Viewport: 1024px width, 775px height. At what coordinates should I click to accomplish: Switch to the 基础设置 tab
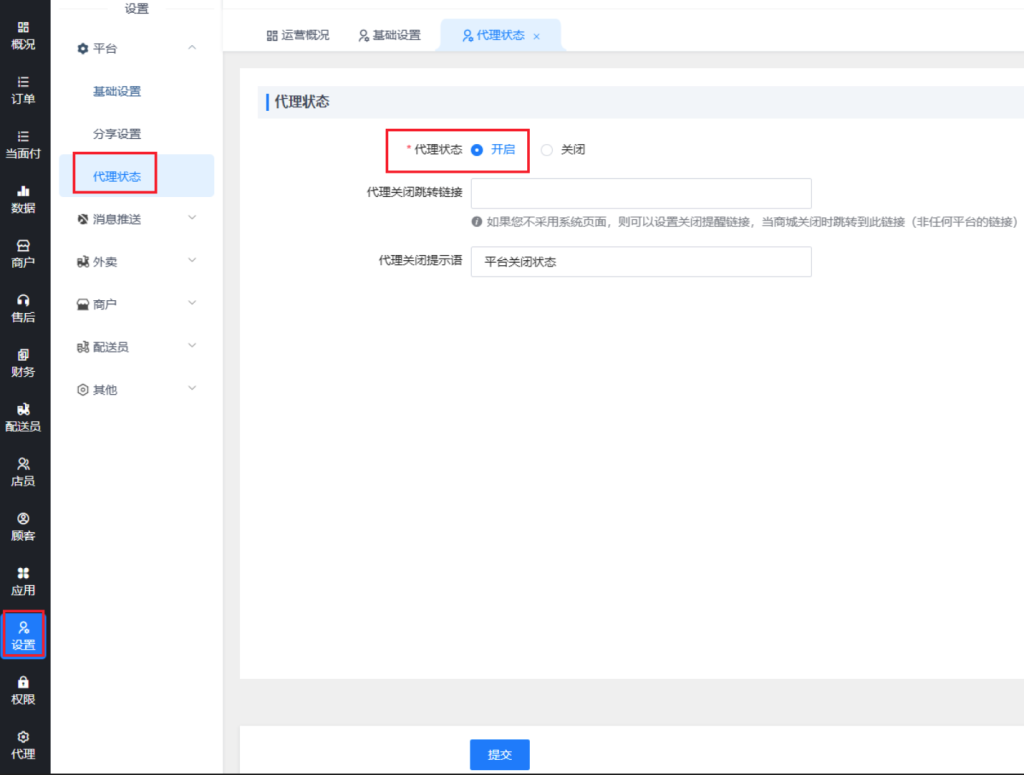(389, 35)
